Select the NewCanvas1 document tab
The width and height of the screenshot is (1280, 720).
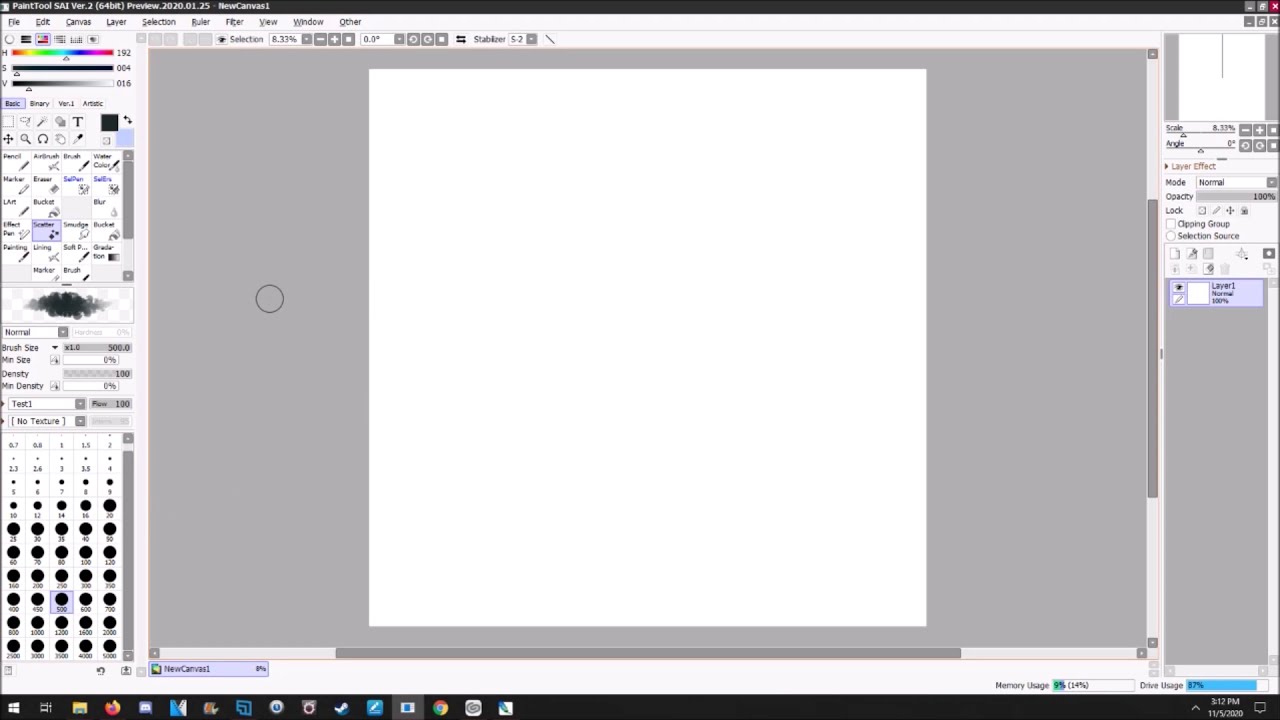click(x=209, y=669)
